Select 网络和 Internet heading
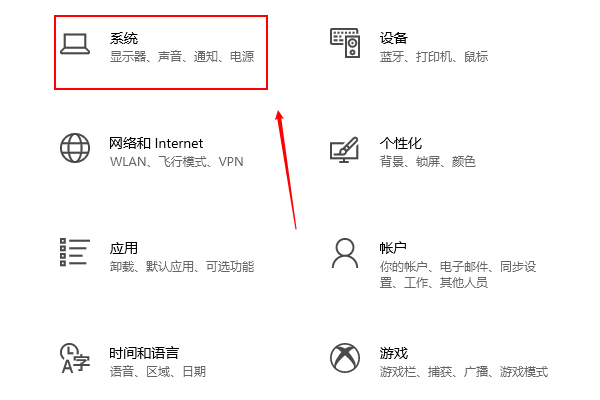This screenshot has width=600, height=400. [156, 143]
